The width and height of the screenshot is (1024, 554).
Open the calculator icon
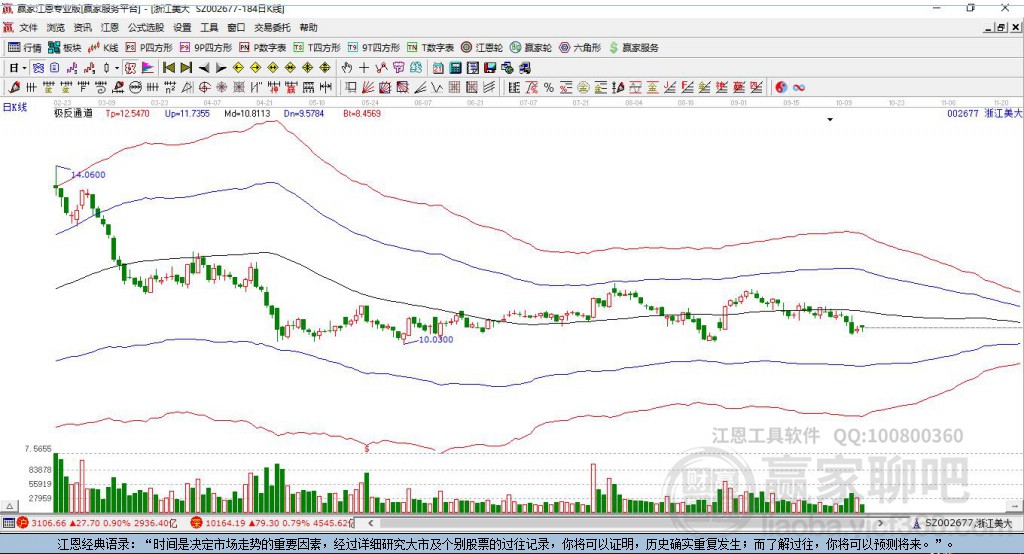tap(455, 68)
